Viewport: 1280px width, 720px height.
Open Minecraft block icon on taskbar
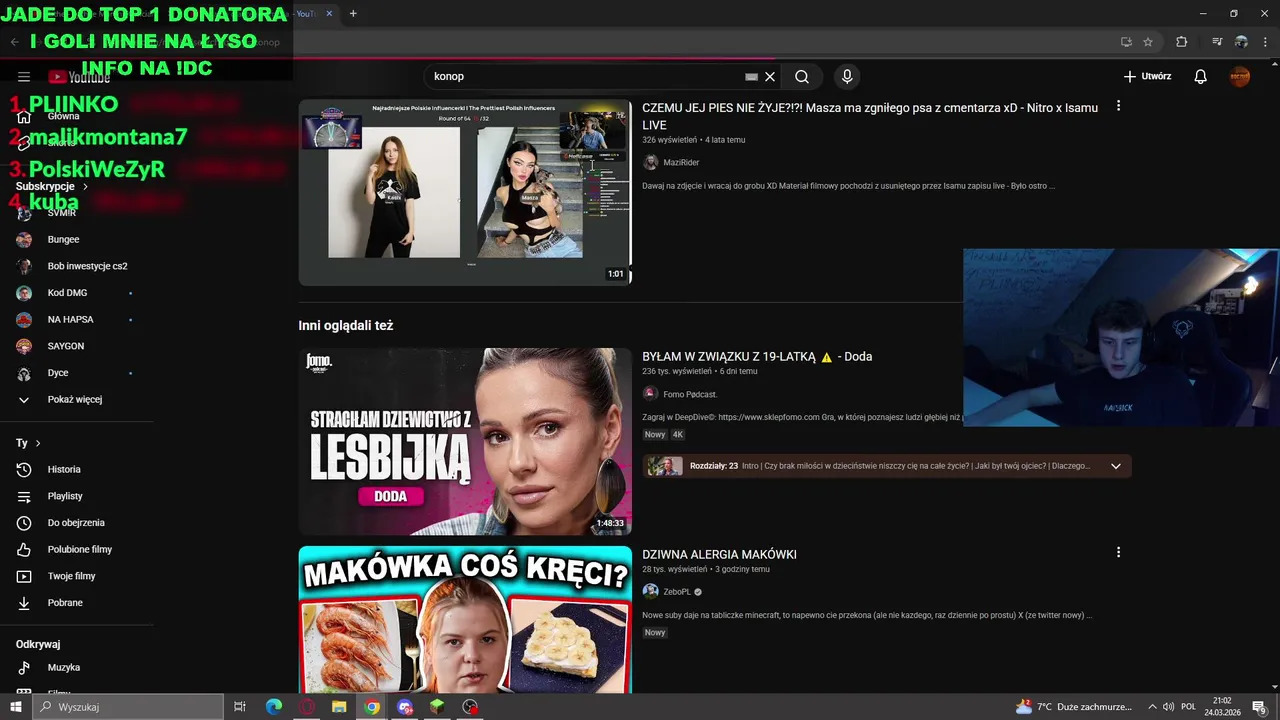click(x=437, y=707)
